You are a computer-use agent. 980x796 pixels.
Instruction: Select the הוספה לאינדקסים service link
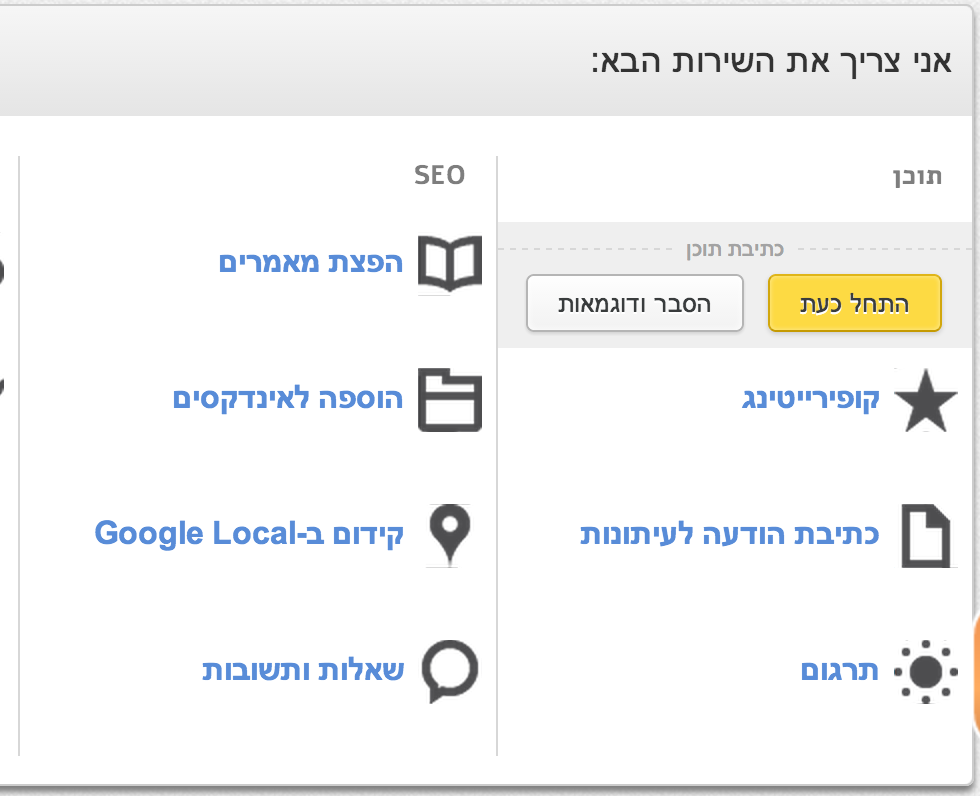[x=288, y=399]
